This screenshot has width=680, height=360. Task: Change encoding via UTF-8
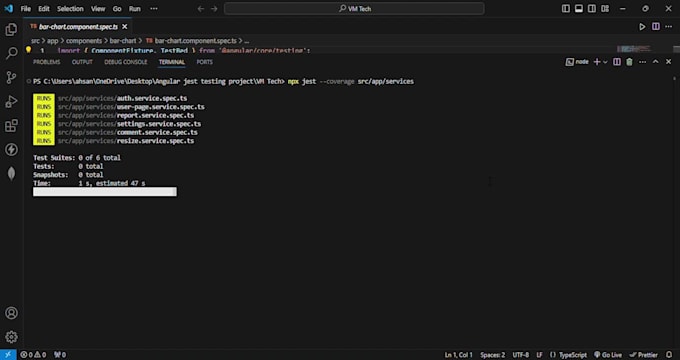521,355
